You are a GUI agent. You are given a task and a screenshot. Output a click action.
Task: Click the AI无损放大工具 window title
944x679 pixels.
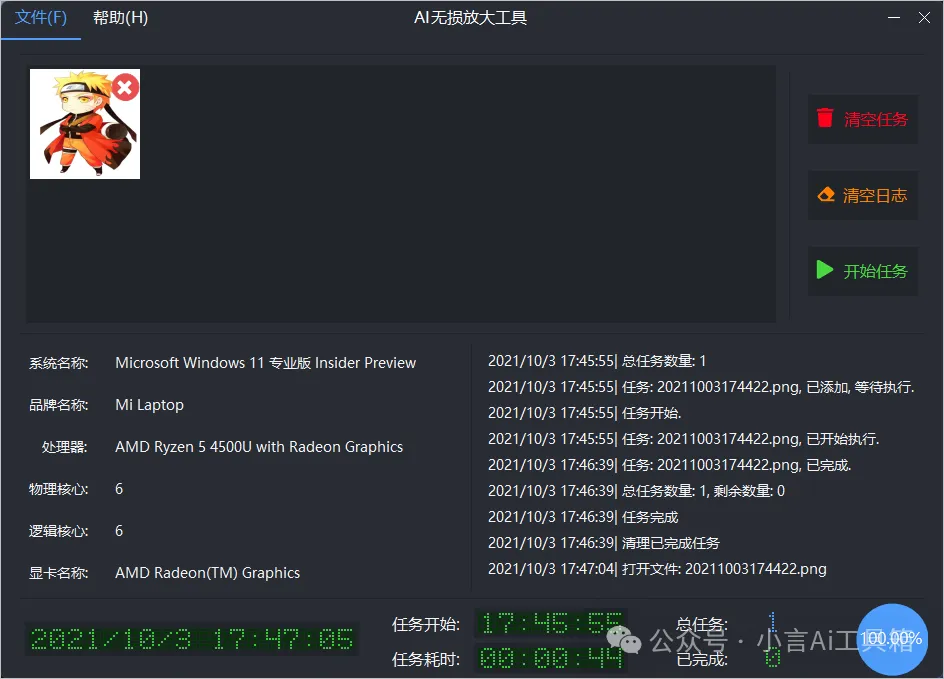coord(471,18)
